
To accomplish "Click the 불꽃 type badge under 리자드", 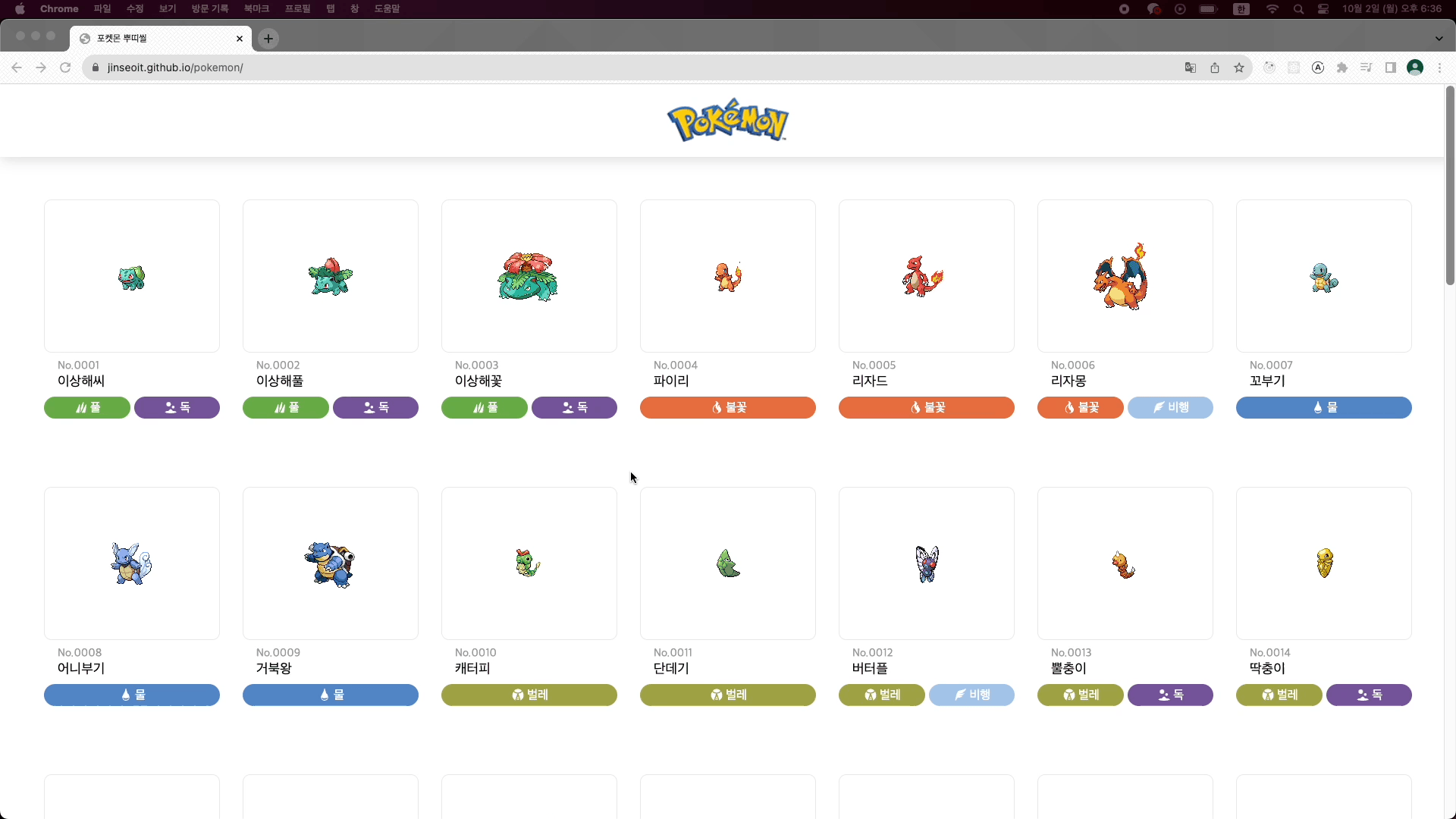I will 927,407.
